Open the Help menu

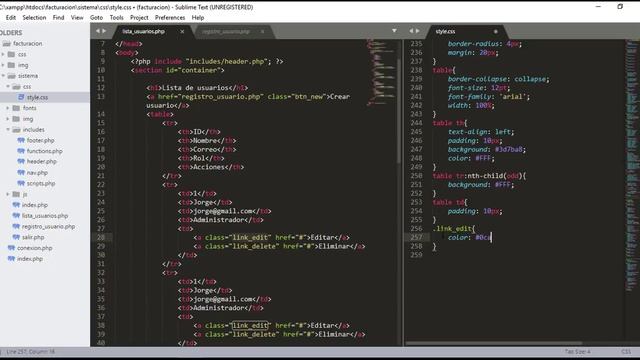tap(198, 18)
